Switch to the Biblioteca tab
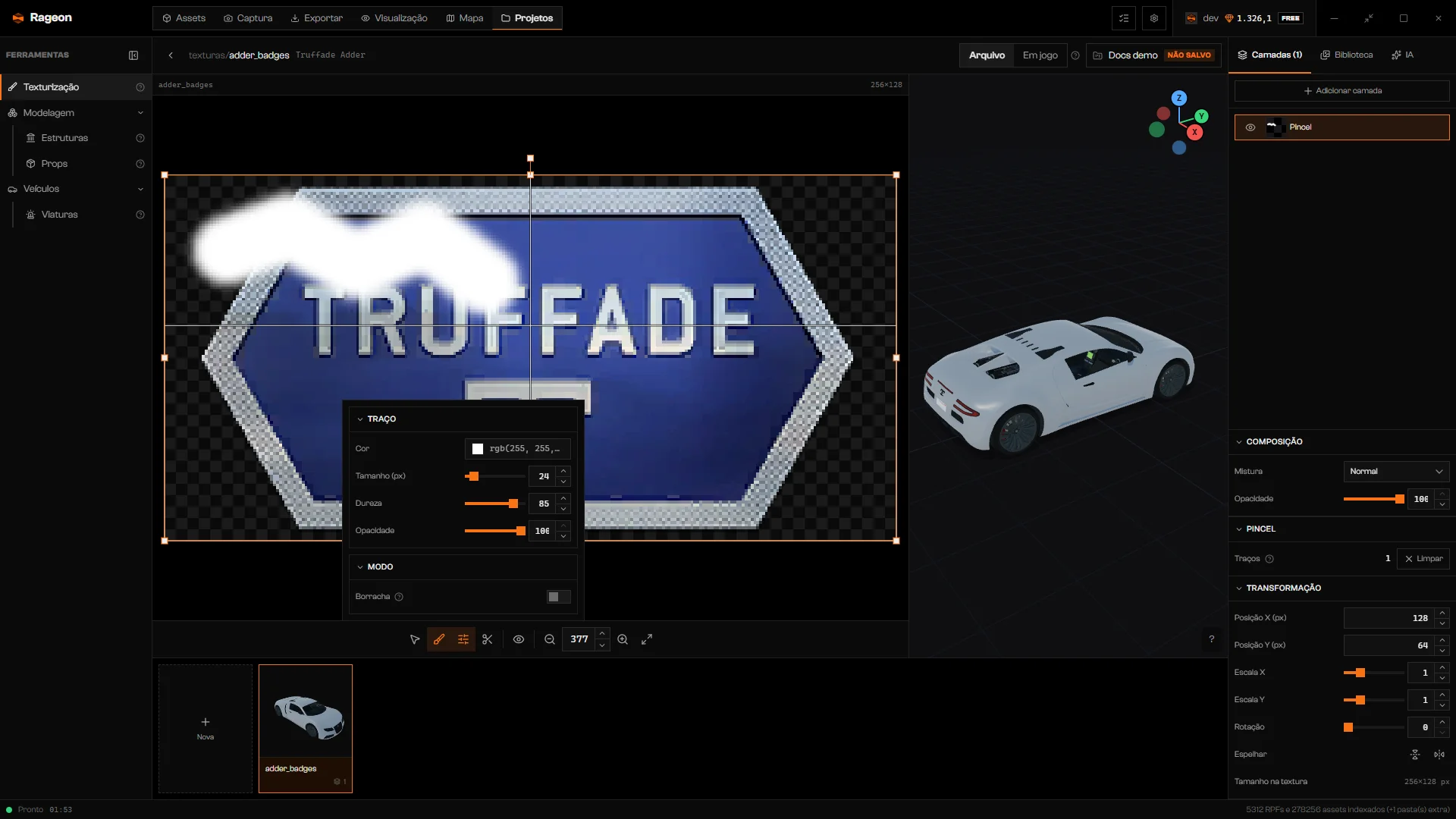This screenshot has height=819, width=1456. (x=1347, y=55)
